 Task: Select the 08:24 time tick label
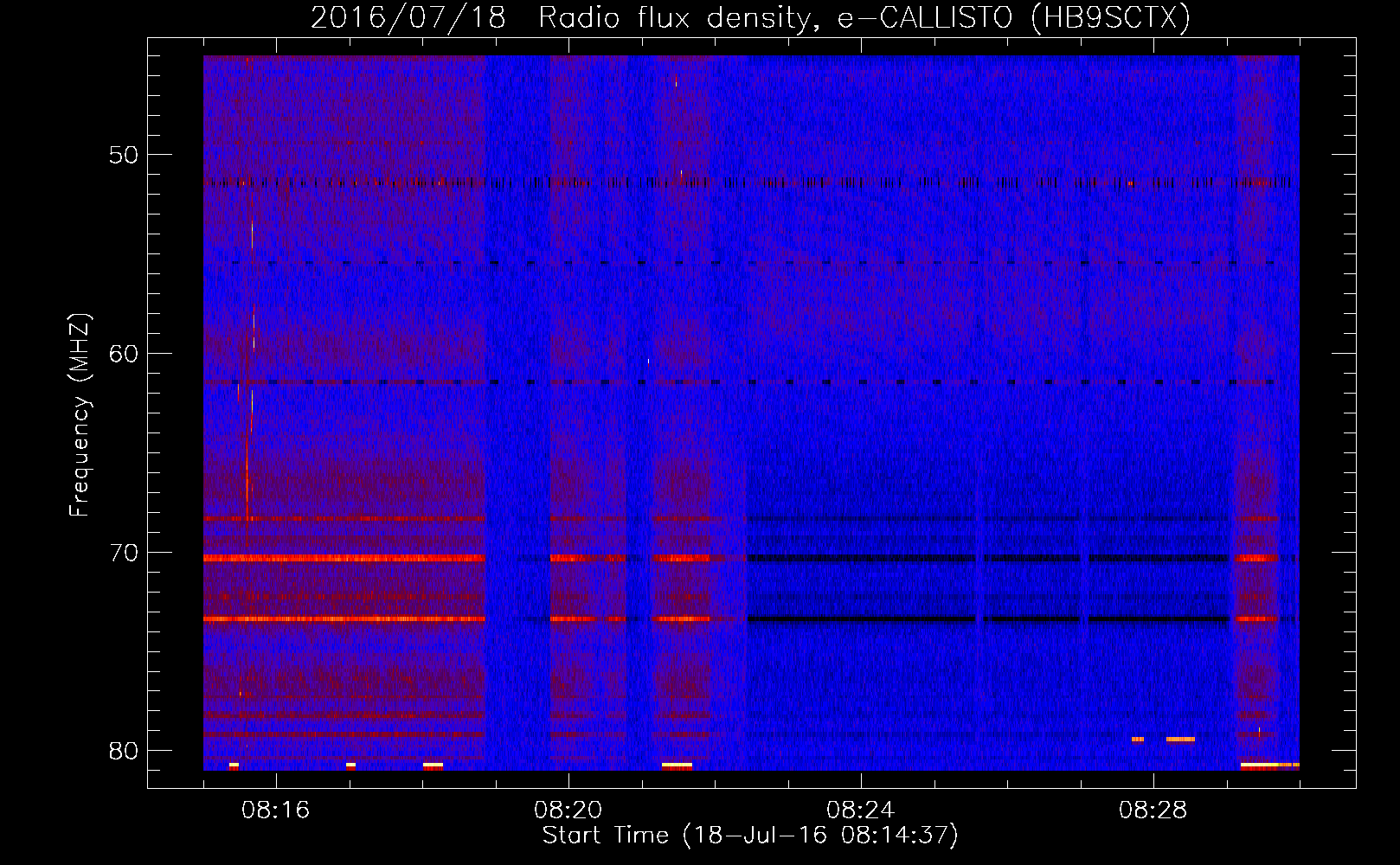[x=861, y=811]
